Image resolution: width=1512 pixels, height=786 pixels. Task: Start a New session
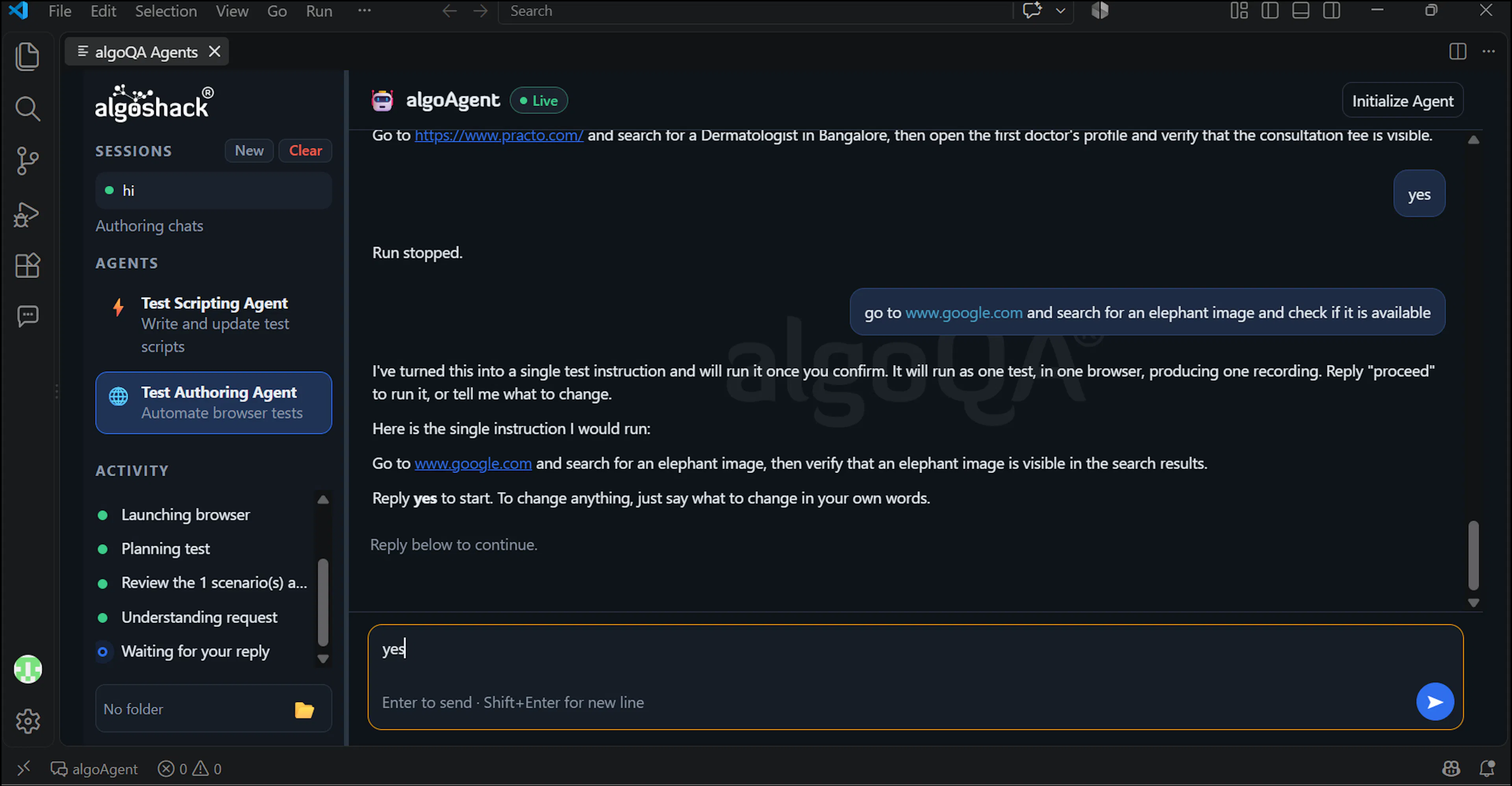[249, 151]
